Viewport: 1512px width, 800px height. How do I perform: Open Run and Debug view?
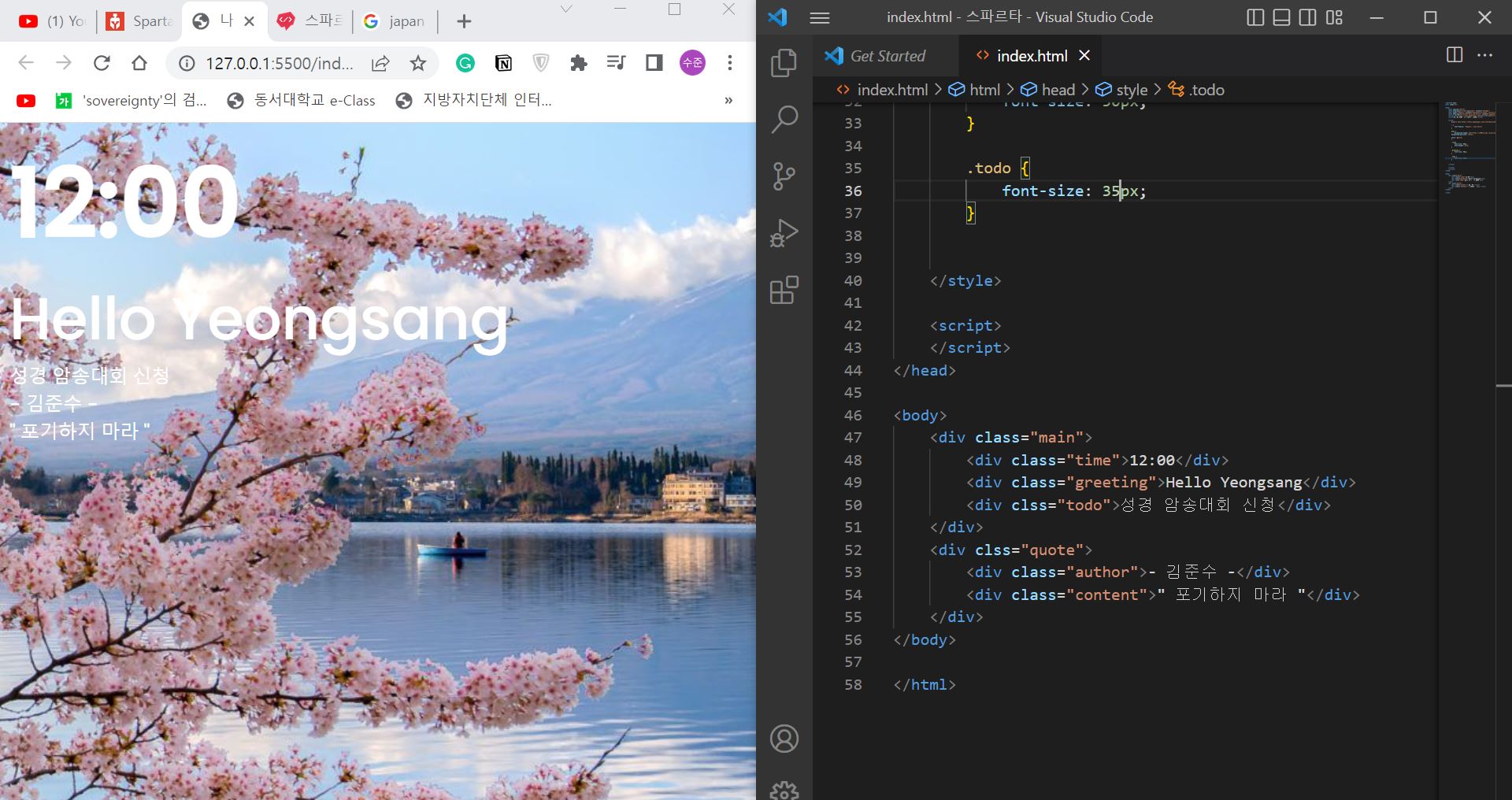784,233
